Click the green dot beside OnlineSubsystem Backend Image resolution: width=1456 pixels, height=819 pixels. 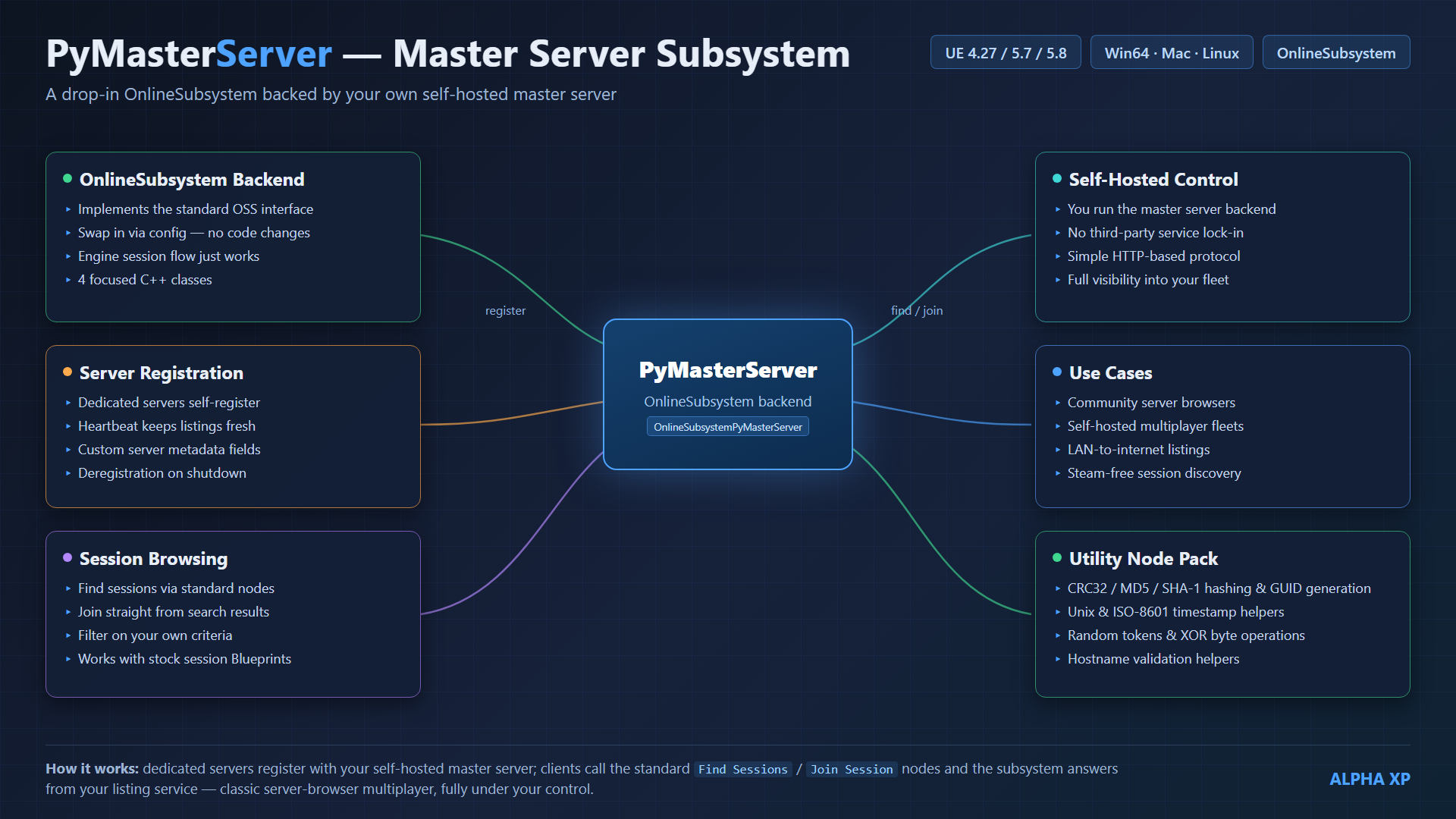pos(67,179)
